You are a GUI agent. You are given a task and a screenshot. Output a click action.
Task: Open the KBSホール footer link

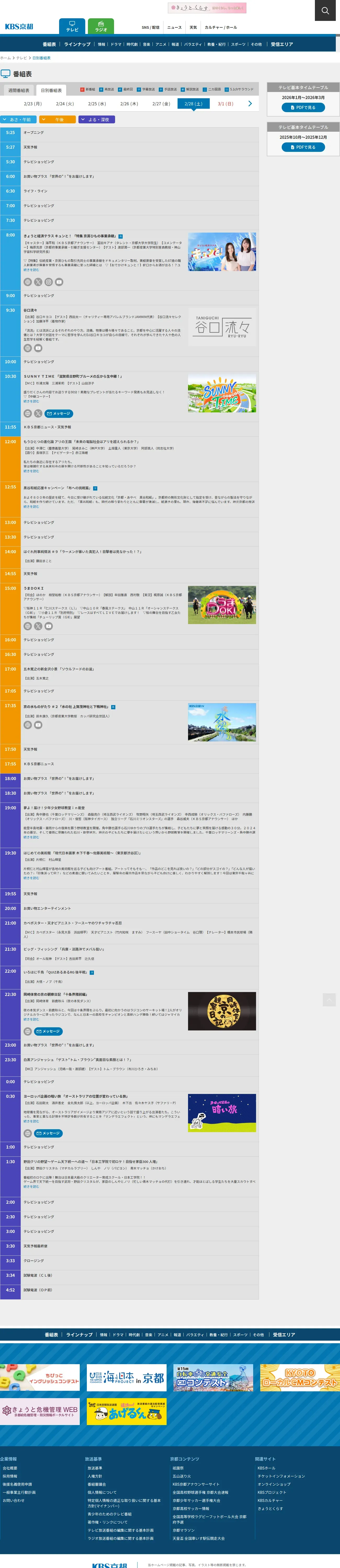point(266,1468)
